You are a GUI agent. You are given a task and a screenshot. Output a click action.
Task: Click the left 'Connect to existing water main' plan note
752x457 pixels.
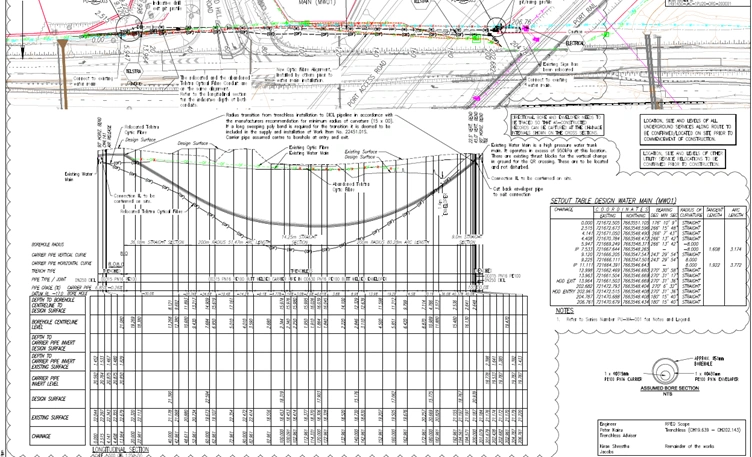tap(92, 81)
